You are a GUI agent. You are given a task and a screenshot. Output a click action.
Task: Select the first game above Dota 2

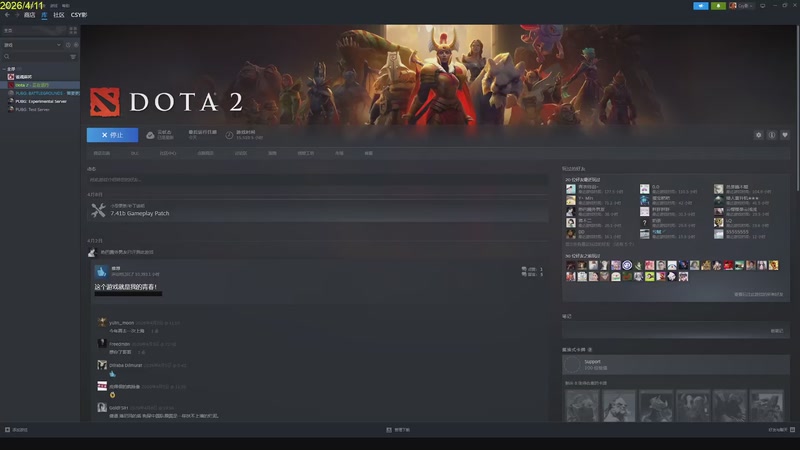point(40,77)
